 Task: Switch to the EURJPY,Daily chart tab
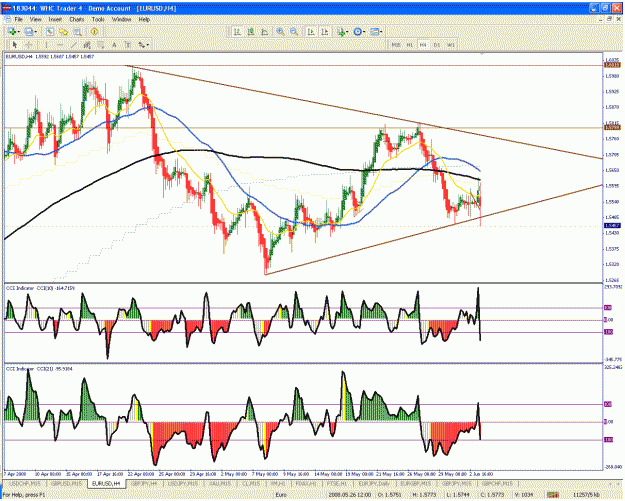(x=374, y=483)
